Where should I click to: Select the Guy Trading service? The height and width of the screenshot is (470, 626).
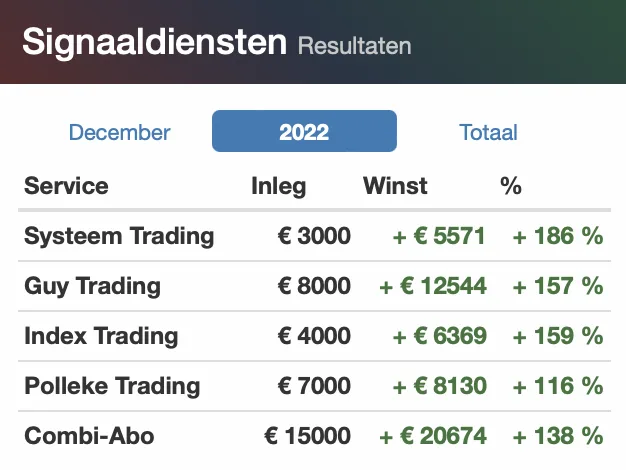coord(92,286)
